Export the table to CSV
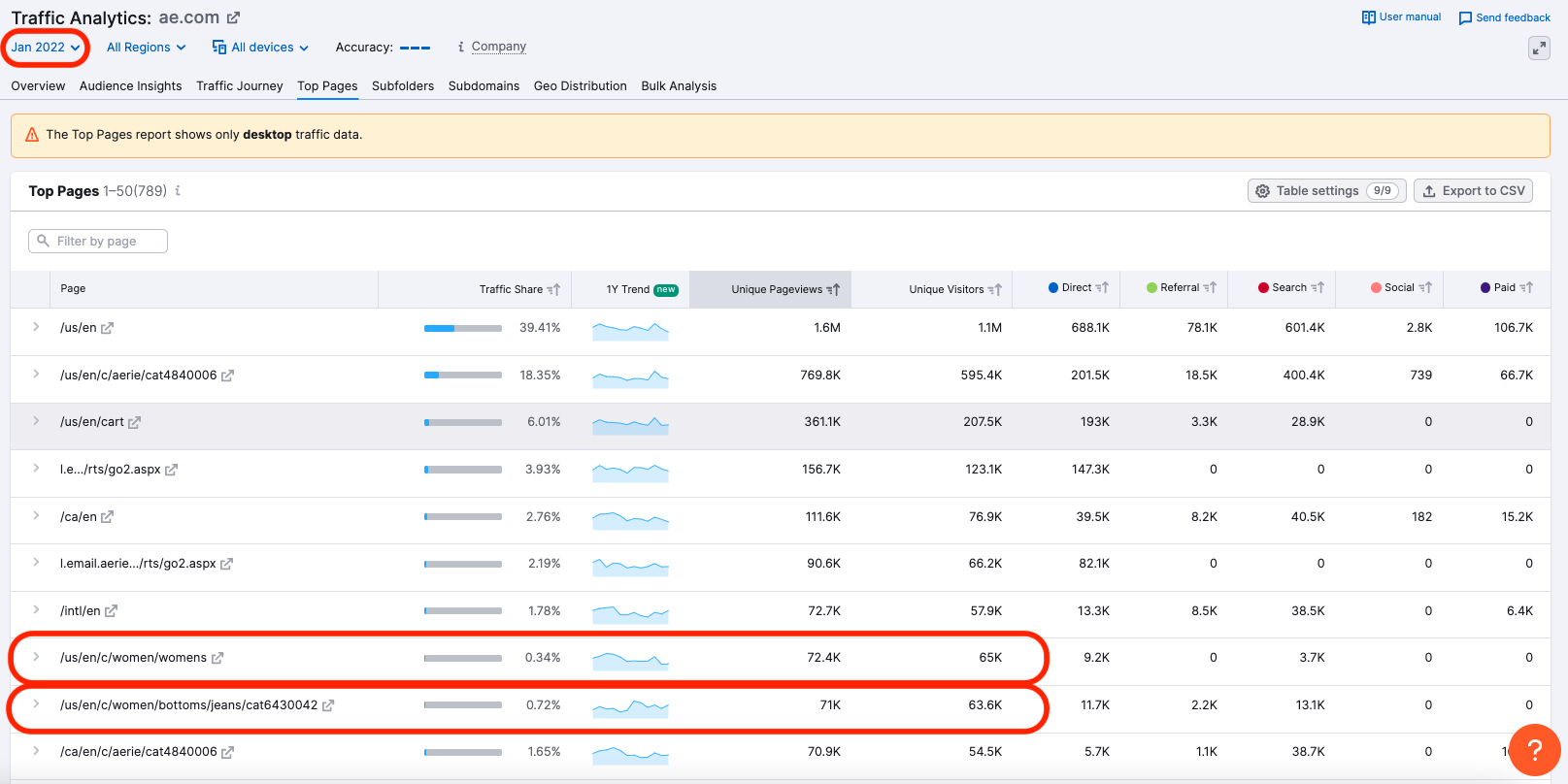This screenshot has width=1568, height=784. click(x=1473, y=191)
